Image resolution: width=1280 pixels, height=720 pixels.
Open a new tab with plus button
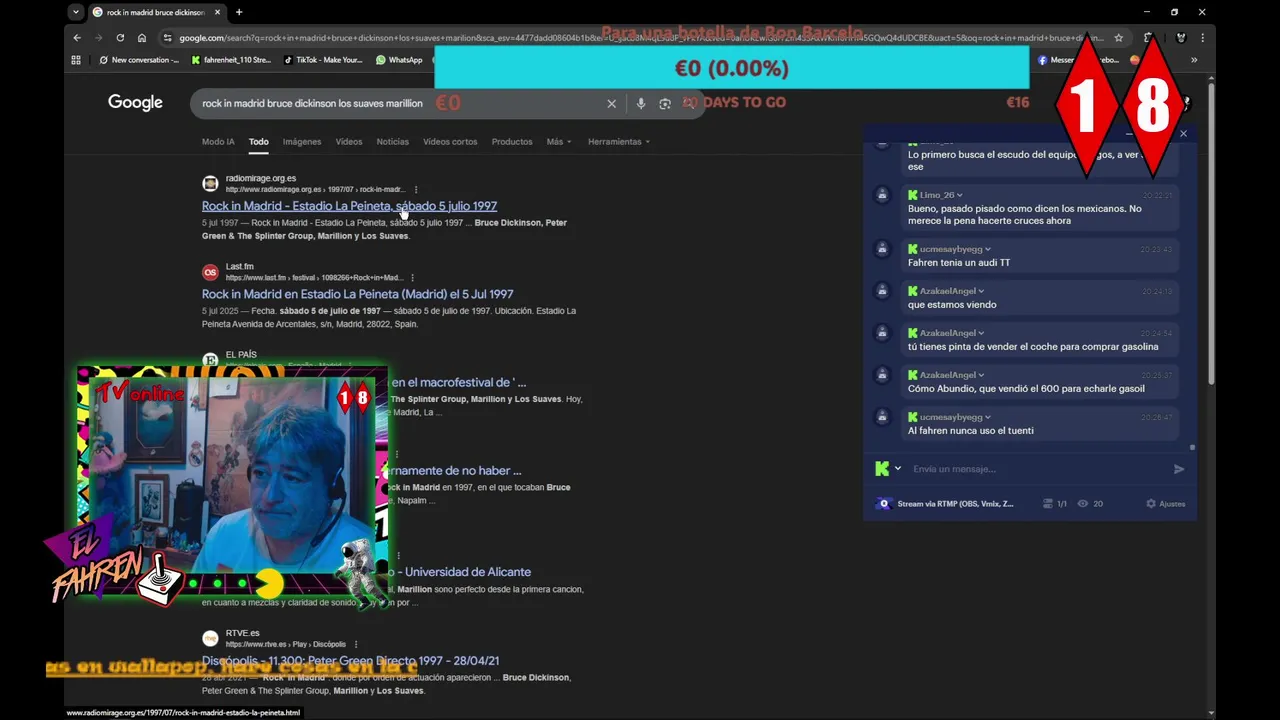[x=239, y=12]
